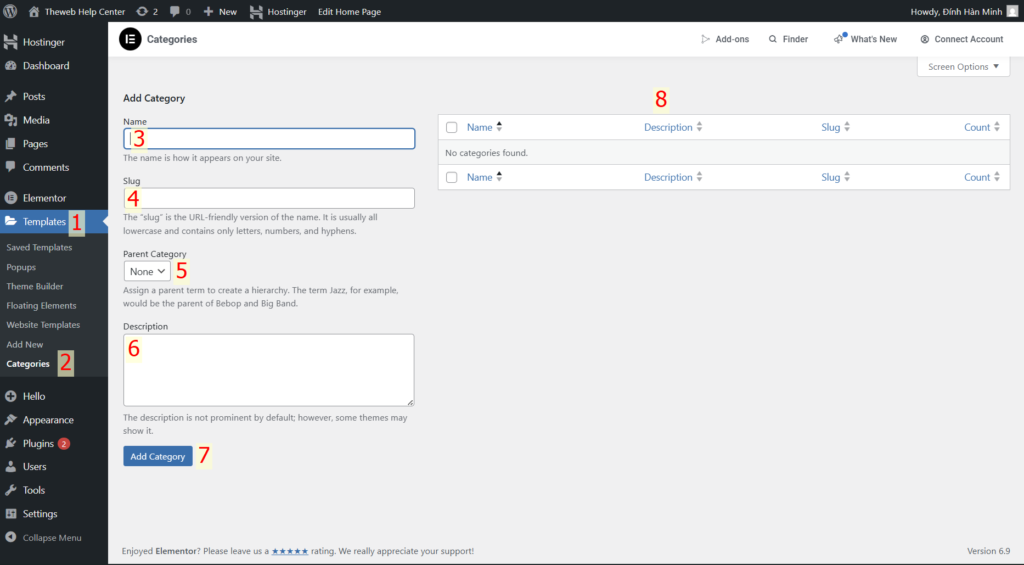The width and height of the screenshot is (1024, 565).
Task: Focus the Slug text field
Action: [268, 198]
